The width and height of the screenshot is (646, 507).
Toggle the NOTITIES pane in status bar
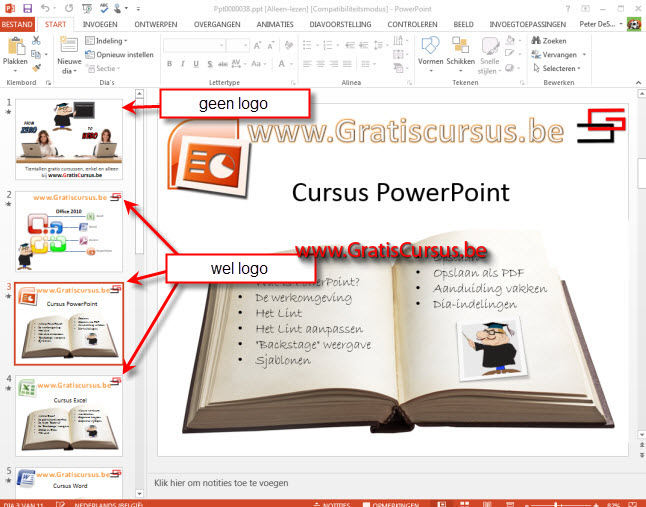pos(332,504)
